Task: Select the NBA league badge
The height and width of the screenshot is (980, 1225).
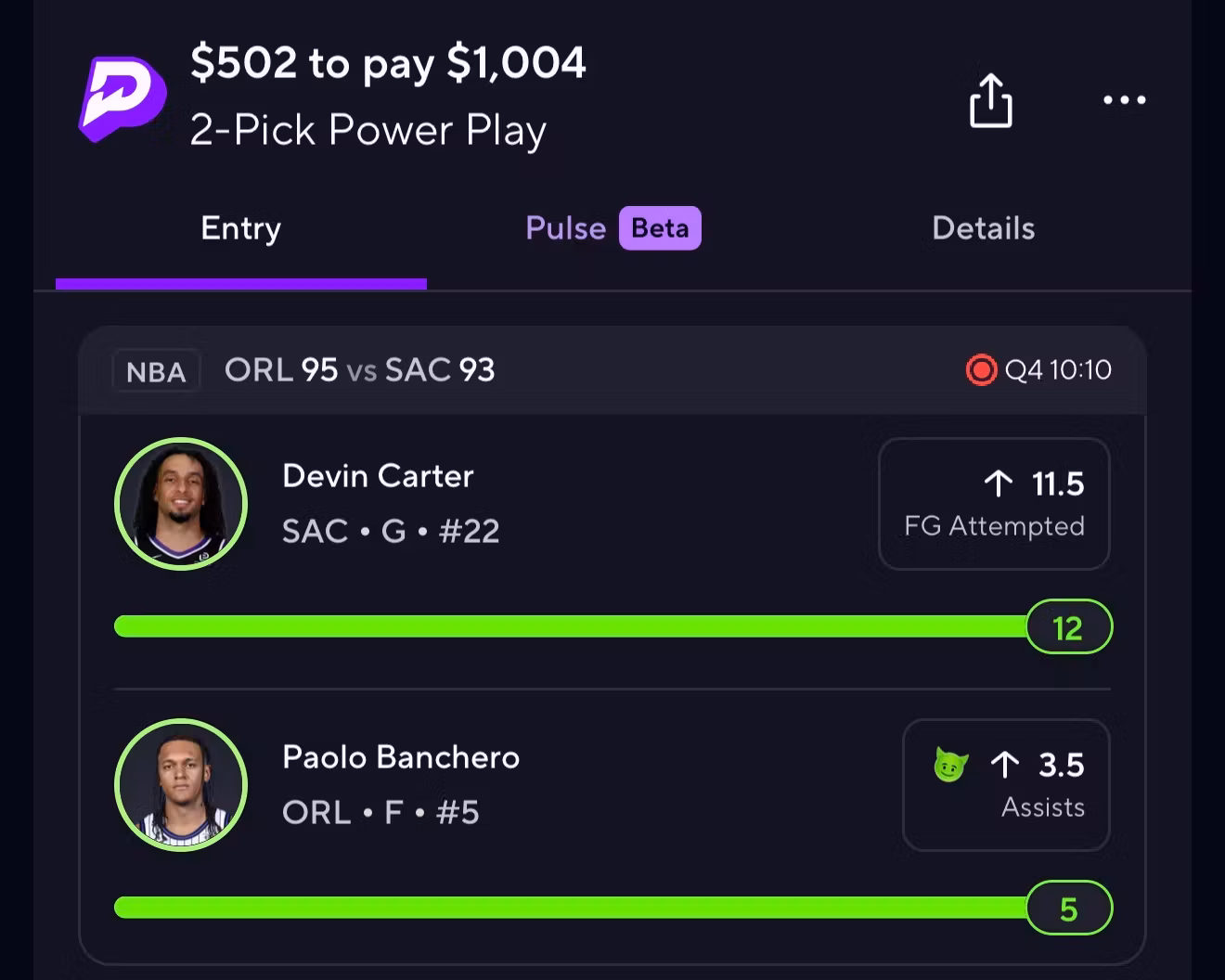Action: (156, 371)
